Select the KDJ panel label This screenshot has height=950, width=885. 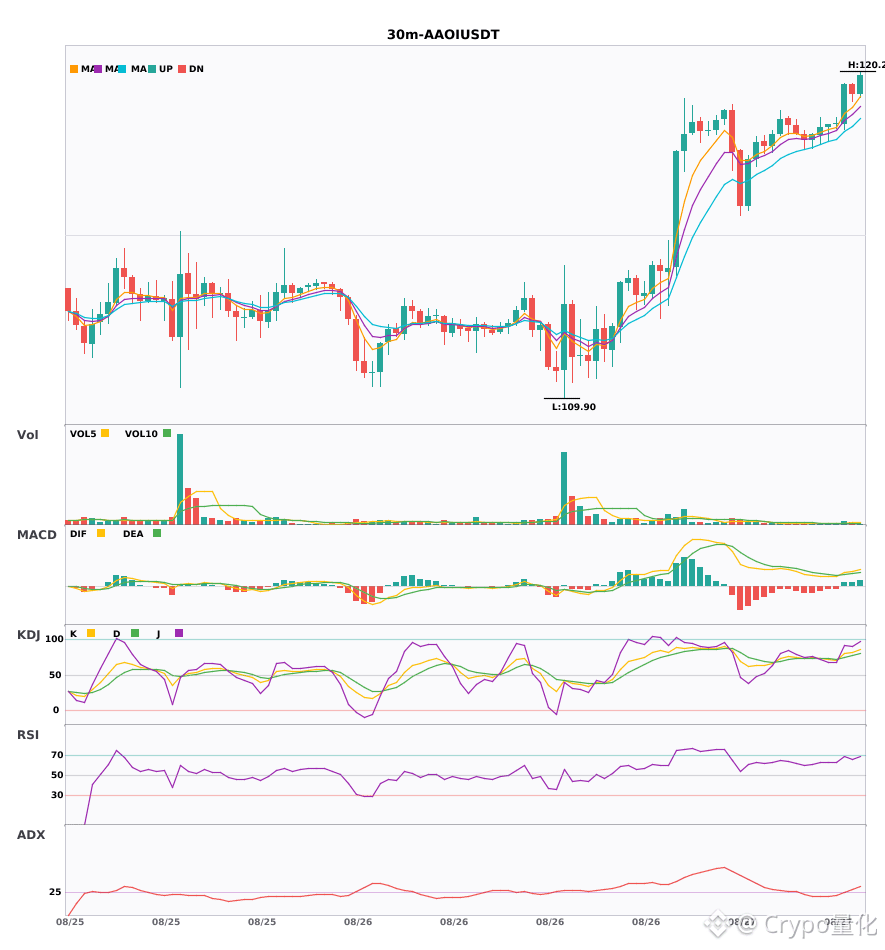[28, 635]
